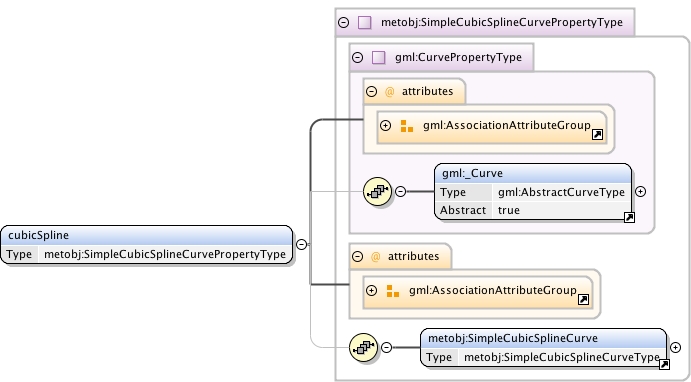Expand the gml:_Curve element children
Screen dimensions: 691x382
640,191
